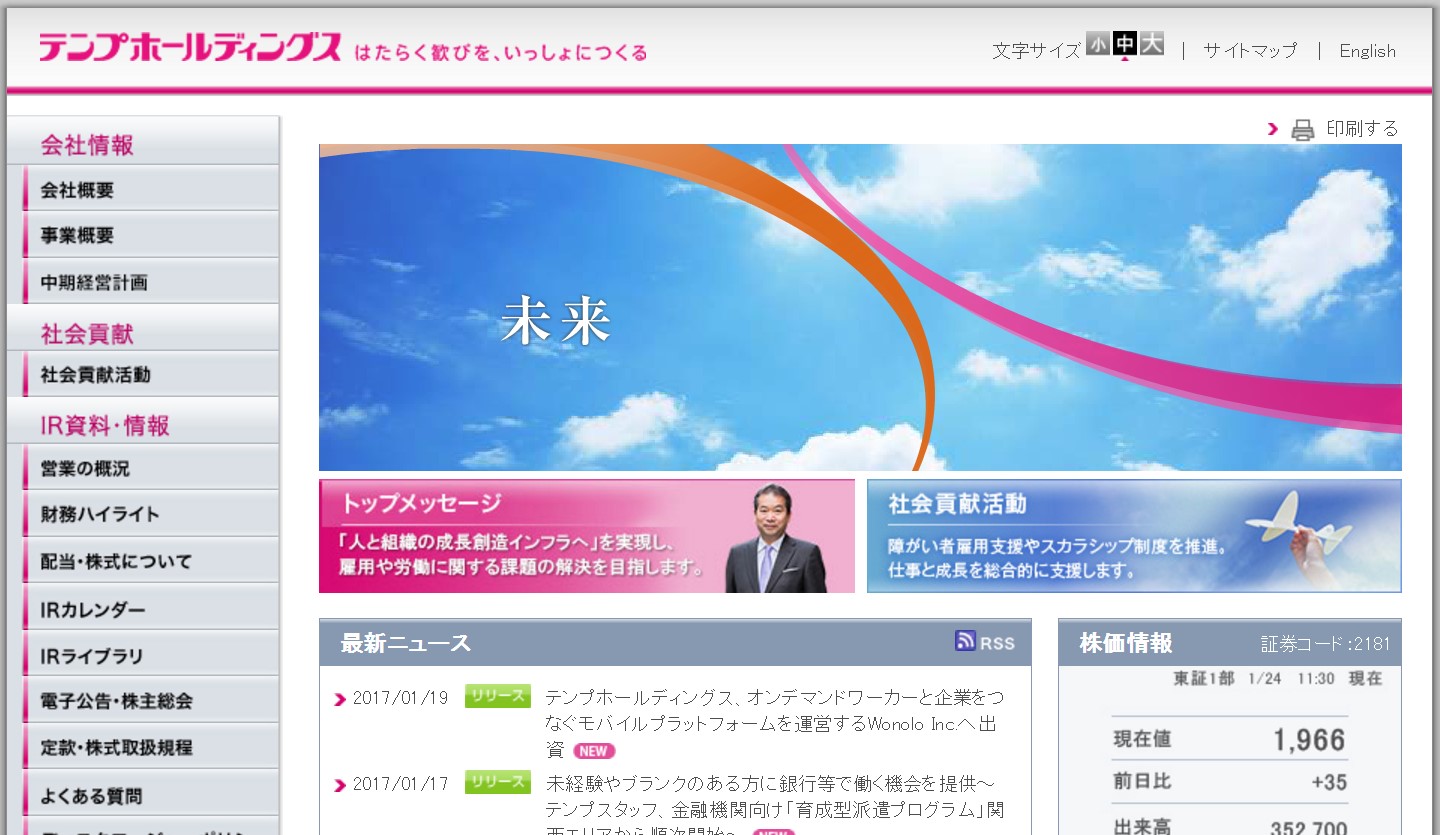Click the arrow beside 2017/01/17 news
The image size is (1440, 835).
pos(340,786)
